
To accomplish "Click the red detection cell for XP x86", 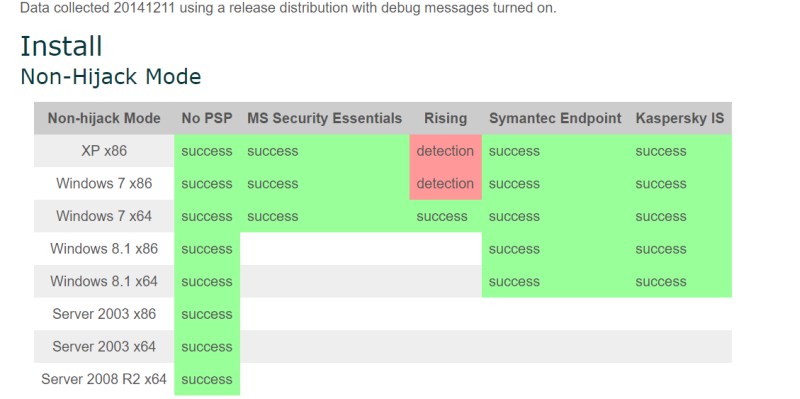I will tap(445, 151).
